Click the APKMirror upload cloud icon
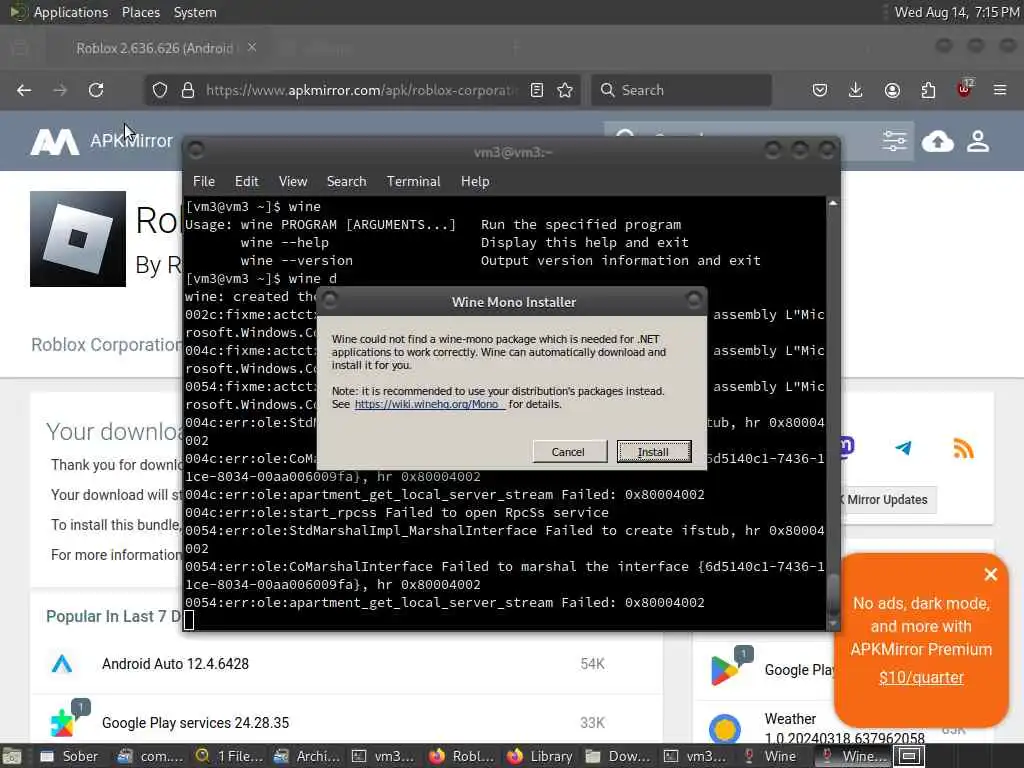 click(x=938, y=141)
